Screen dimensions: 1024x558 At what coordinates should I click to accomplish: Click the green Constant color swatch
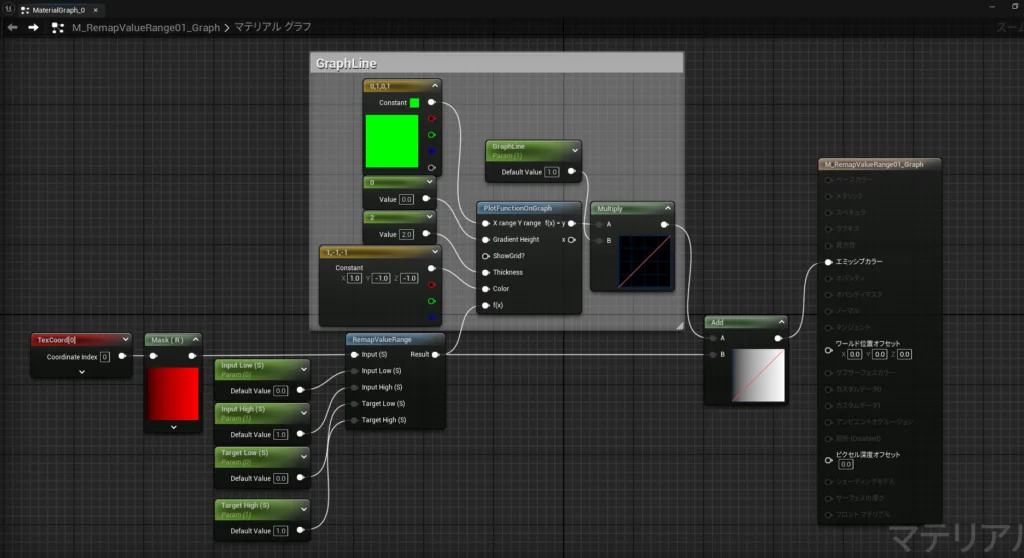click(414, 102)
